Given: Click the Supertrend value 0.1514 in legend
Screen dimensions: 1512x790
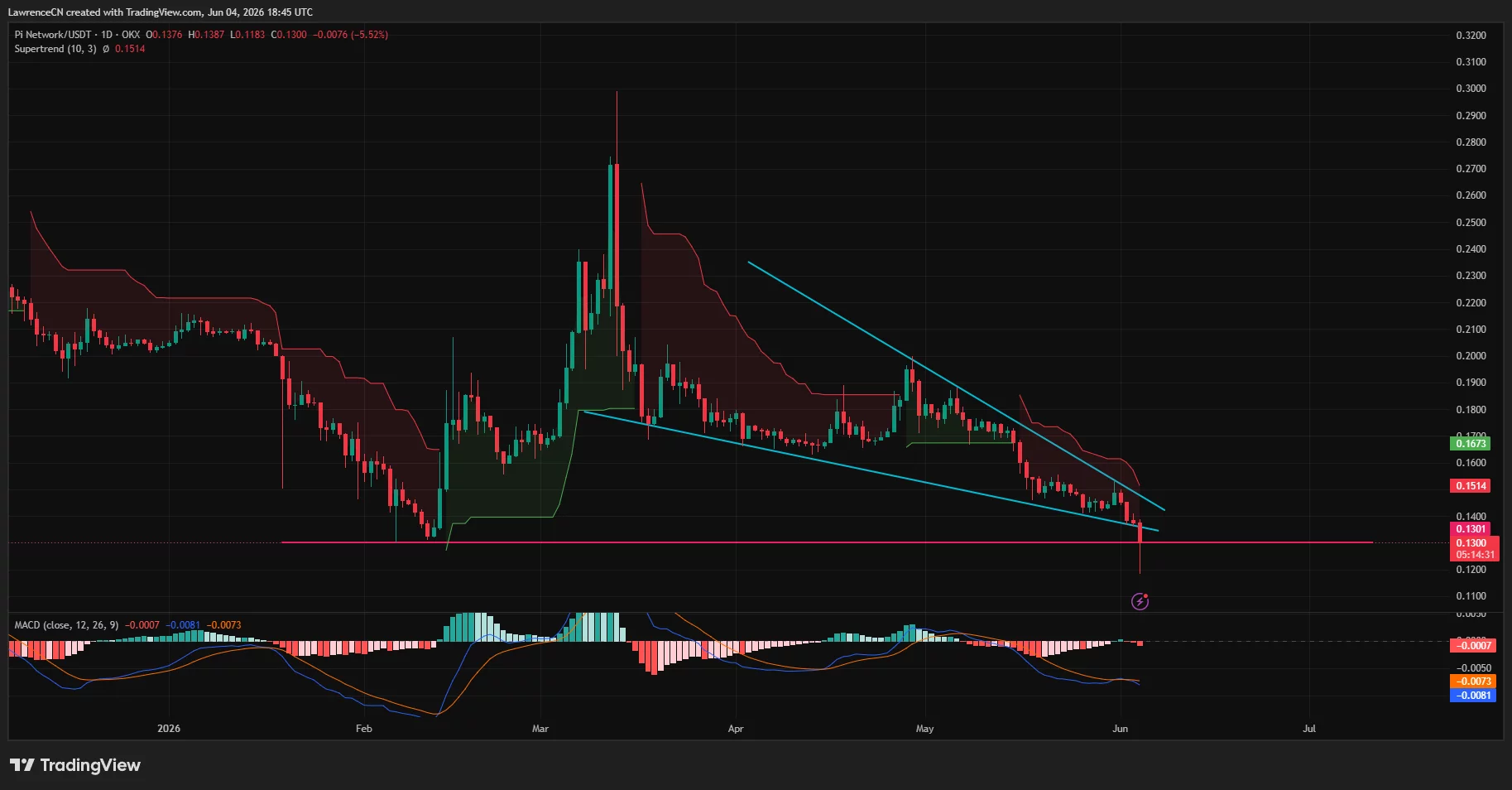Looking at the screenshot, I should pos(130,49).
